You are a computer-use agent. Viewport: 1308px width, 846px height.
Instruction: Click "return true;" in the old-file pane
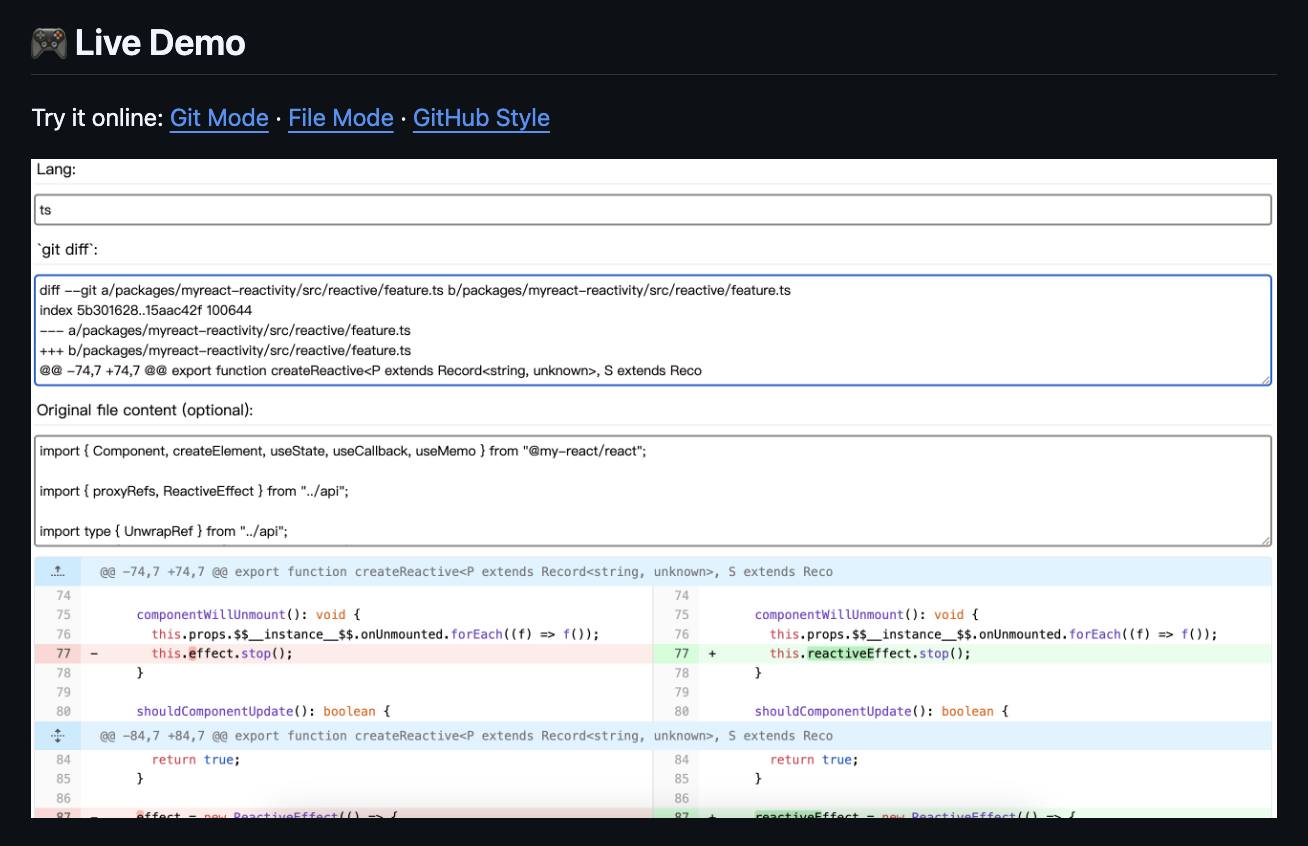[196, 760]
